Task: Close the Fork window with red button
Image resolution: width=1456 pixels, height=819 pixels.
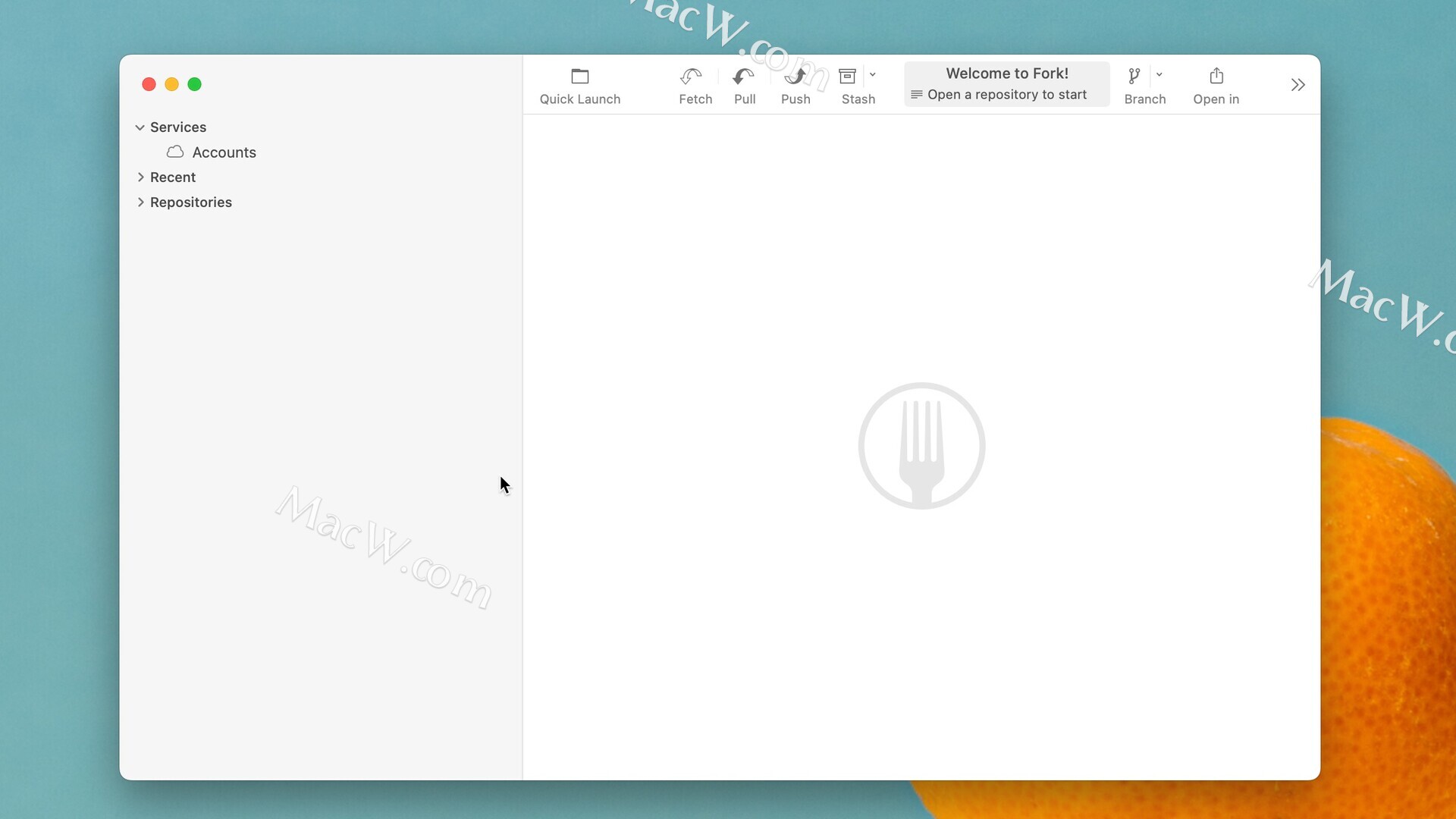Action: click(x=149, y=84)
